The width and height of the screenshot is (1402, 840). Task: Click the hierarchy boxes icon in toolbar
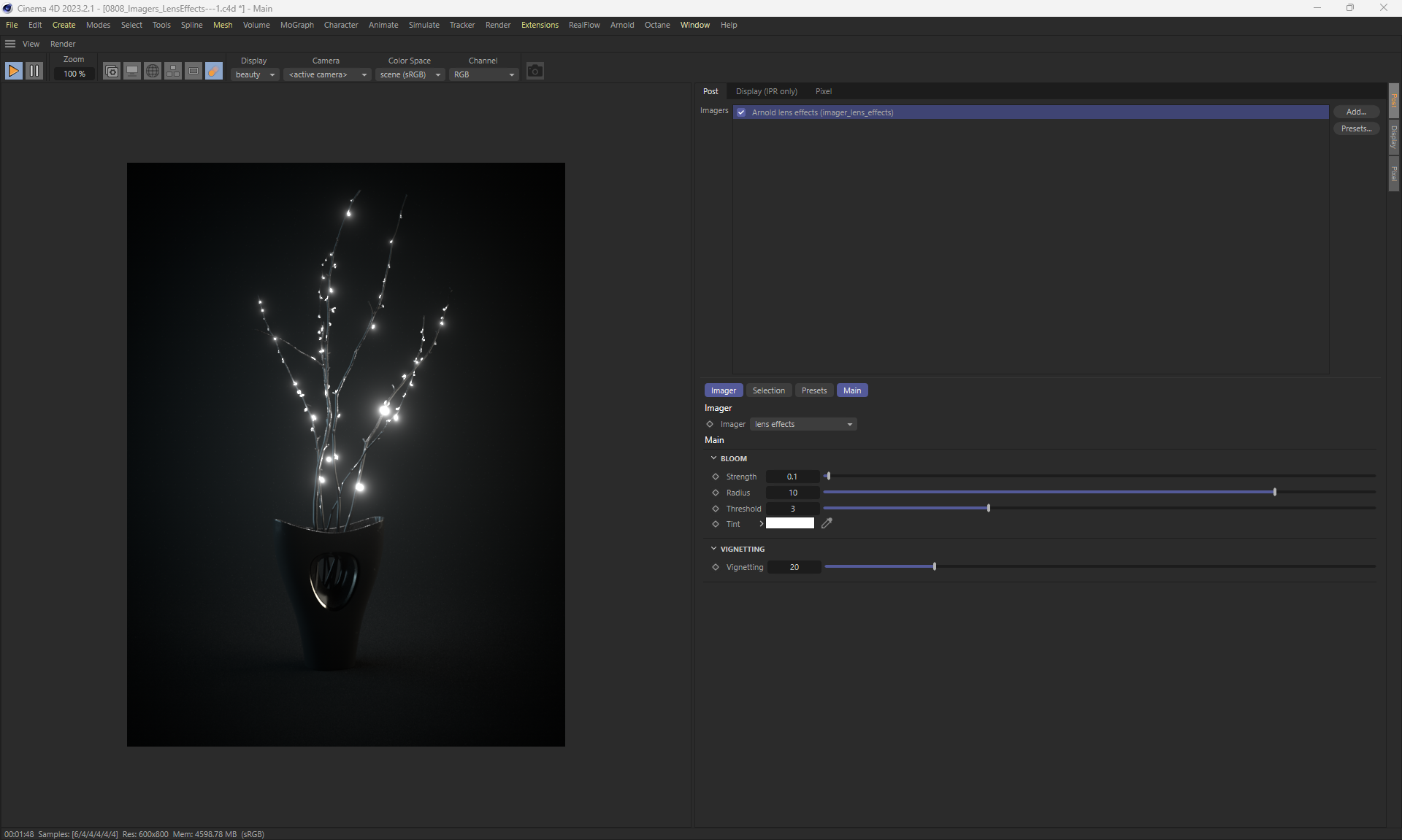click(x=173, y=71)
